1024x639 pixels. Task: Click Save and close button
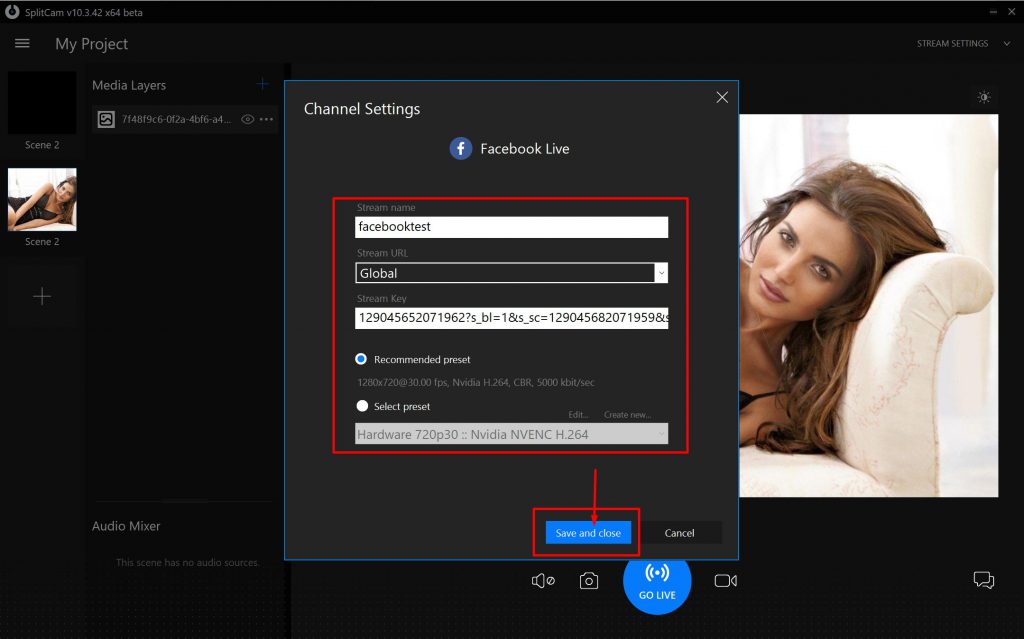point(588,532)
